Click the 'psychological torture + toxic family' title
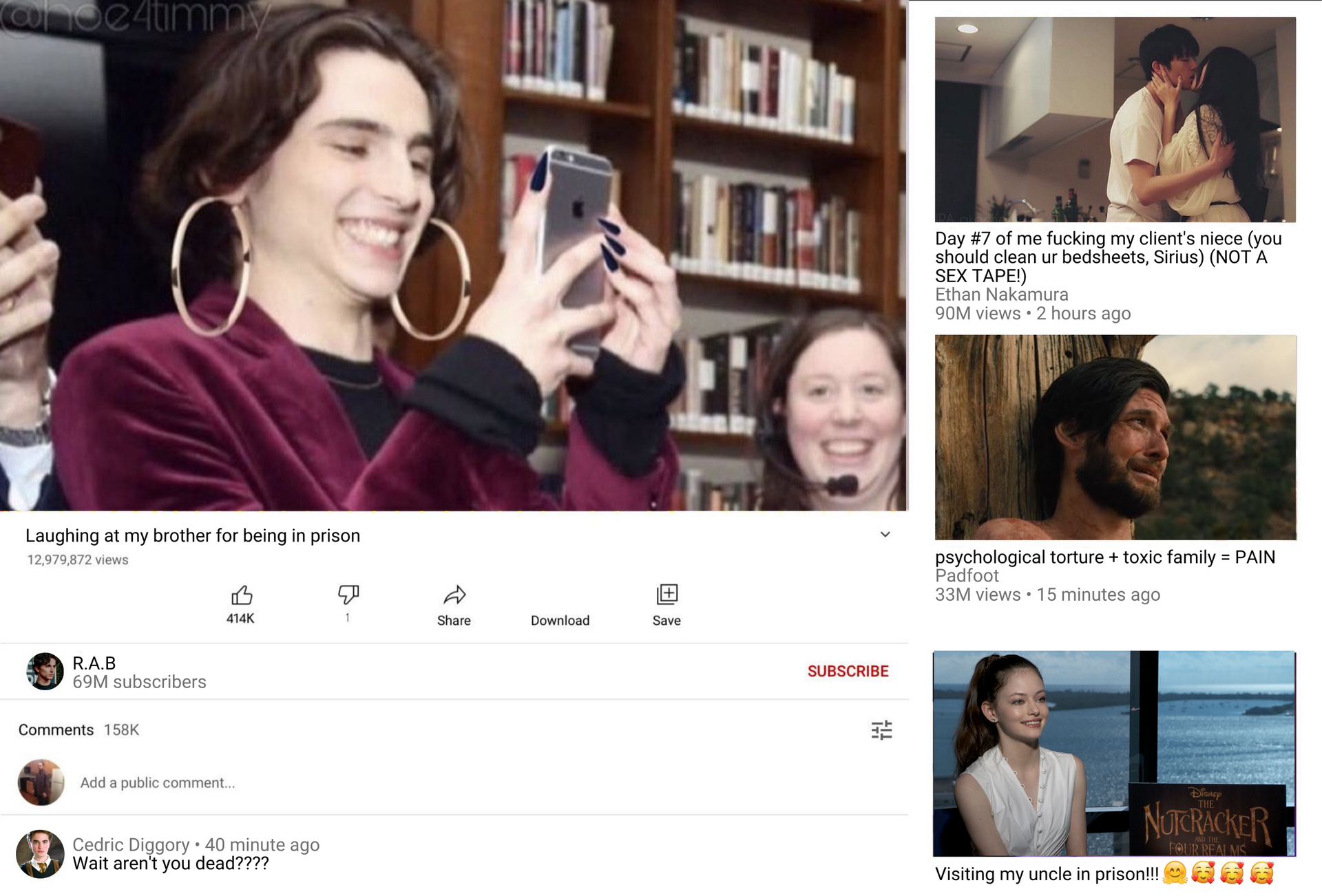The height and width of the screenshot is (896, 1322). click(x=1105, y=557)
